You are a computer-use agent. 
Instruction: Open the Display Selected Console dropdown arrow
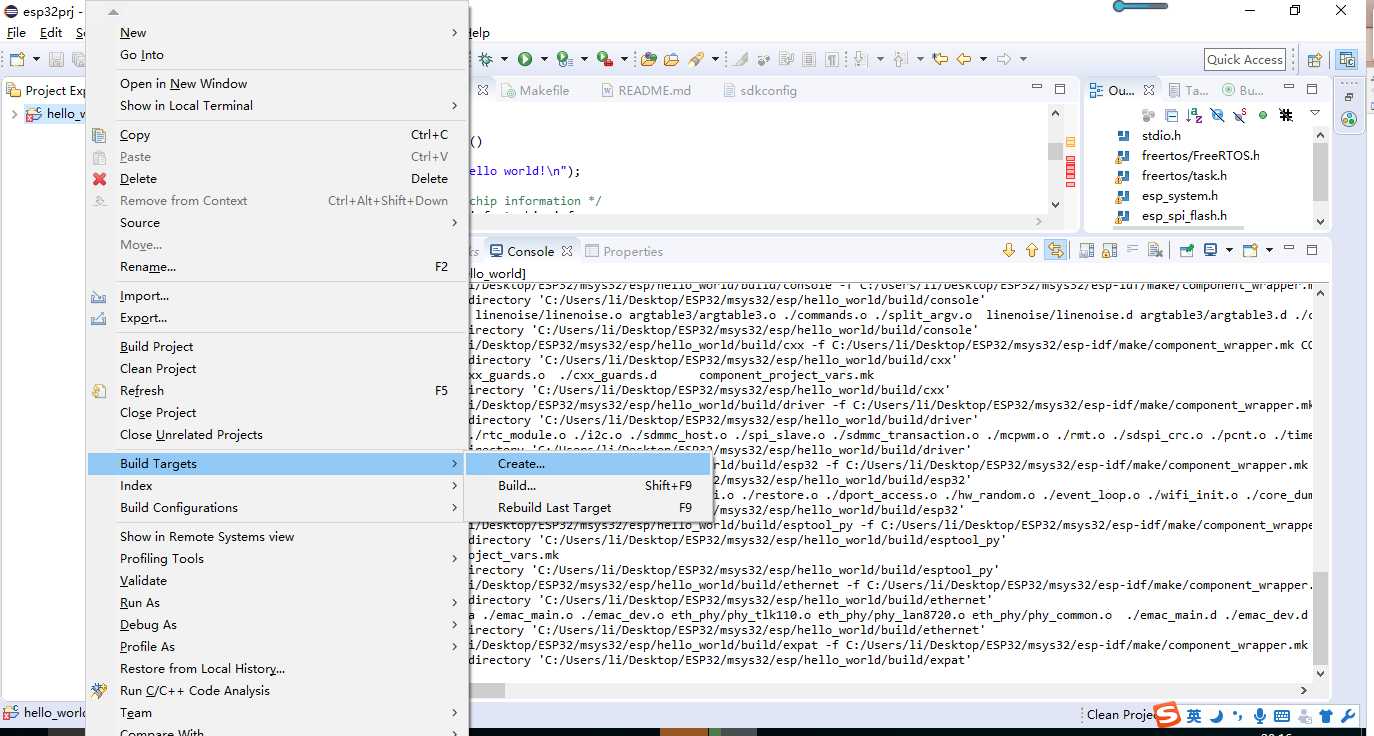pos(1229,250)
